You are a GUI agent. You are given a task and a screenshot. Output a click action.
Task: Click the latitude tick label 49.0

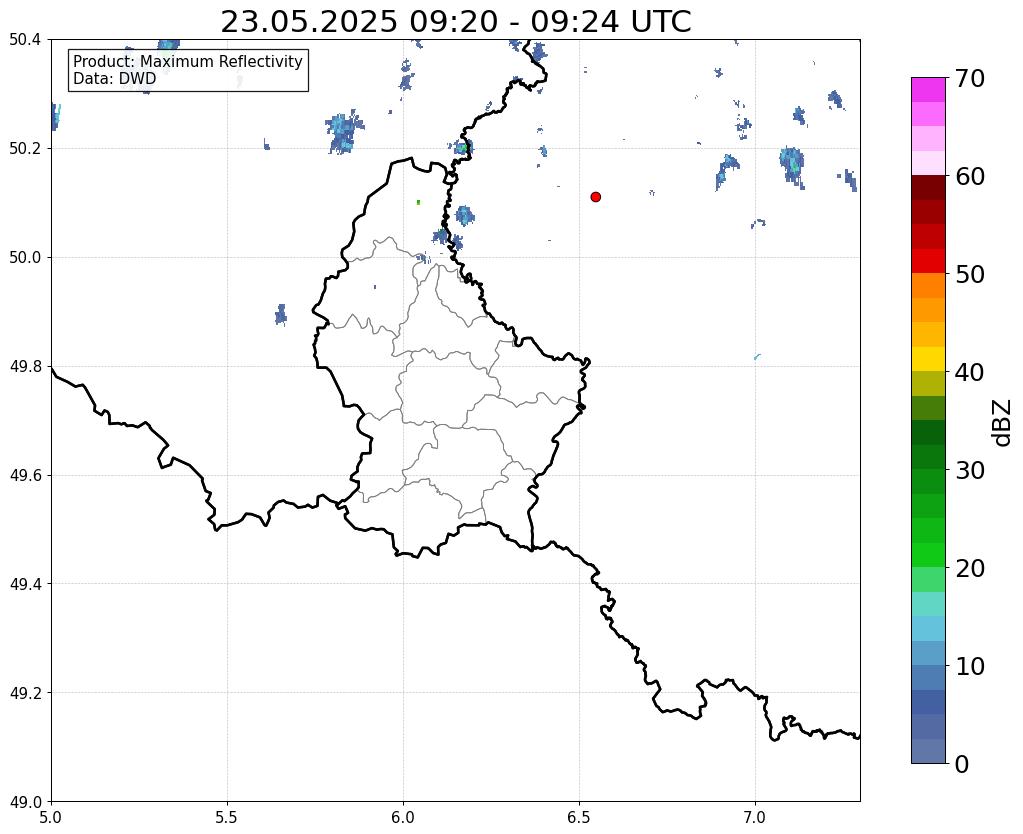pos(25,802)
